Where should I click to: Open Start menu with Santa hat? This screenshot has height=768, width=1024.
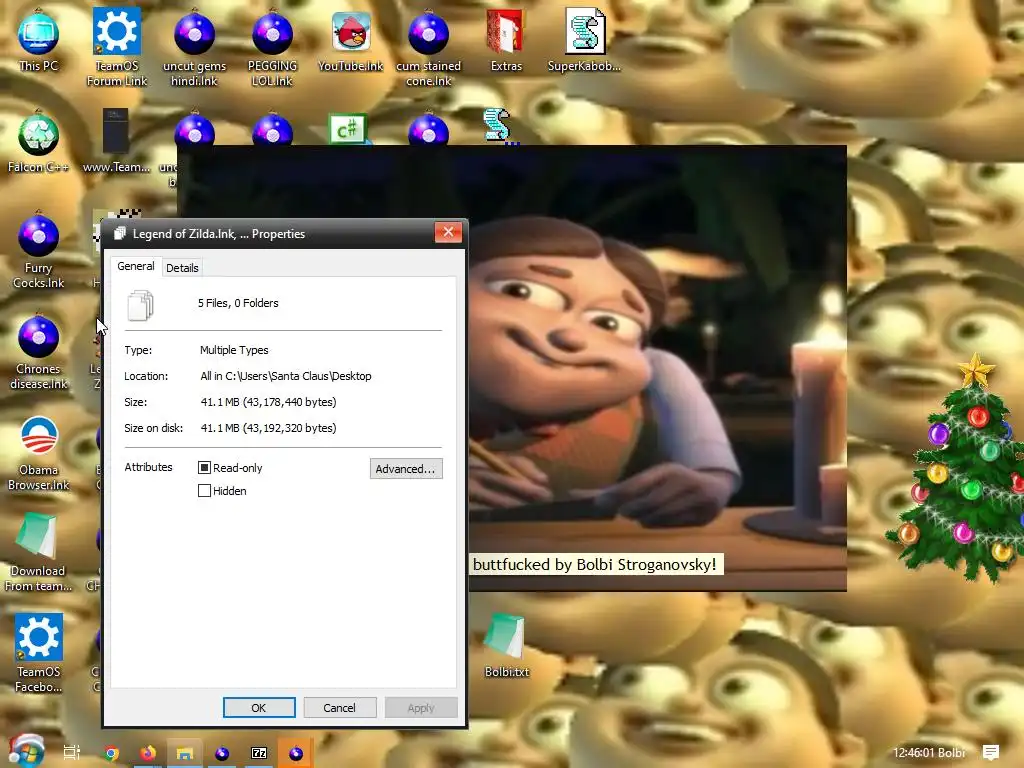click(x=26, y=751)
